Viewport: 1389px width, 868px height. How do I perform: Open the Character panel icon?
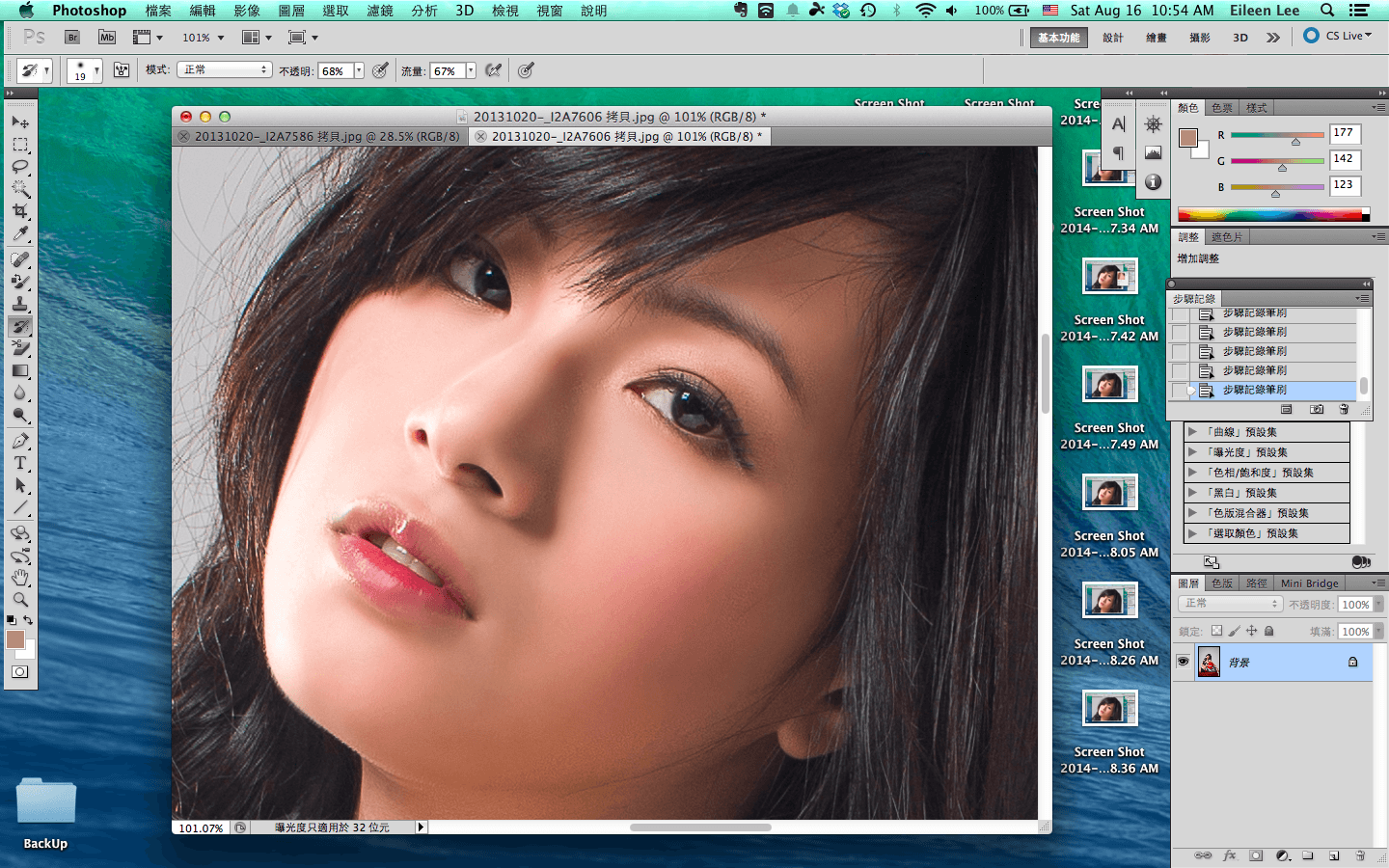click(x=1119, y=124)
